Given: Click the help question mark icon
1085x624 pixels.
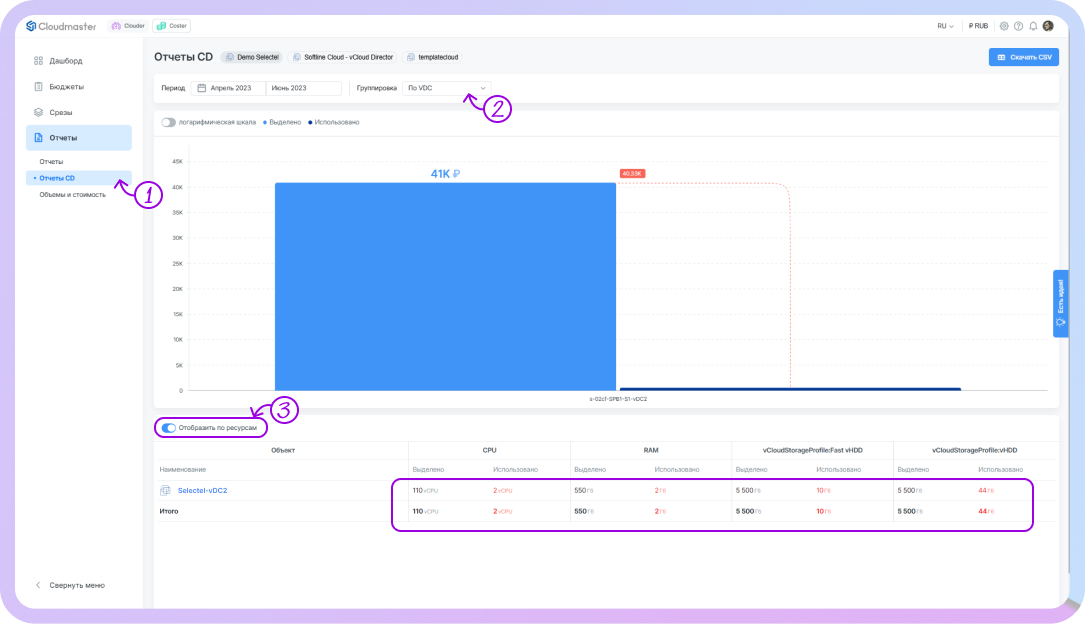Looking at the screenshot, I should tap(1018, 26).
